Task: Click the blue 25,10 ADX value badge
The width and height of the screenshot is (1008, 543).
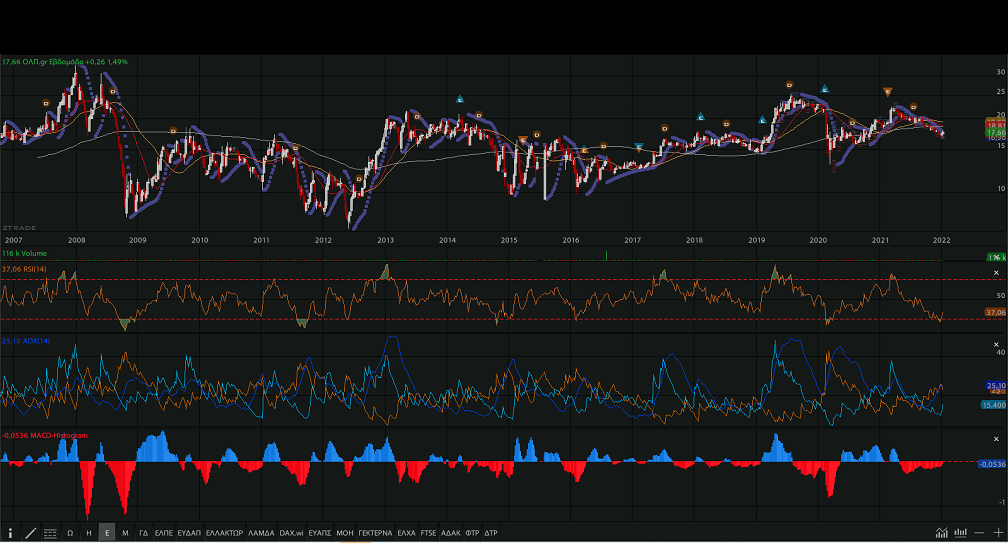Action: click(996, 386)
